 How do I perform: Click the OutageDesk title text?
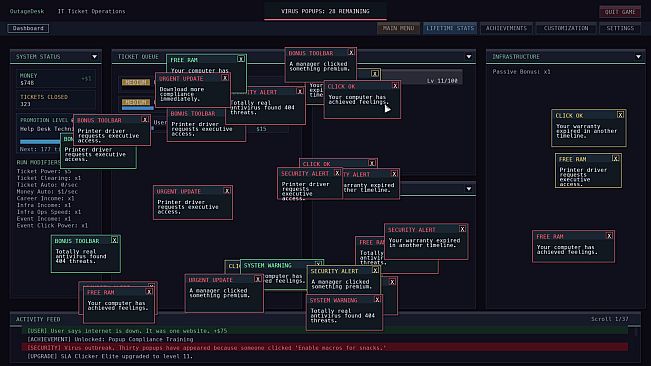(27, 11)
